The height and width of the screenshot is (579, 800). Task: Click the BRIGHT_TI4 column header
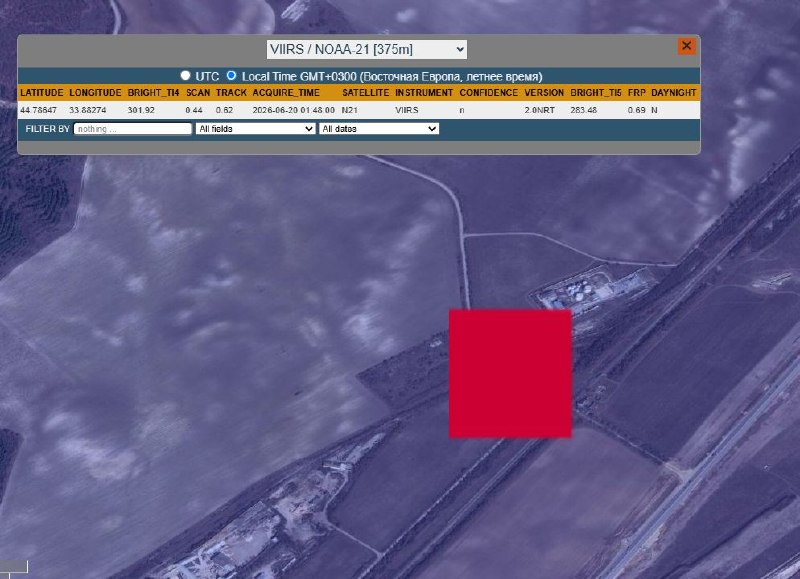click(154, 93)
